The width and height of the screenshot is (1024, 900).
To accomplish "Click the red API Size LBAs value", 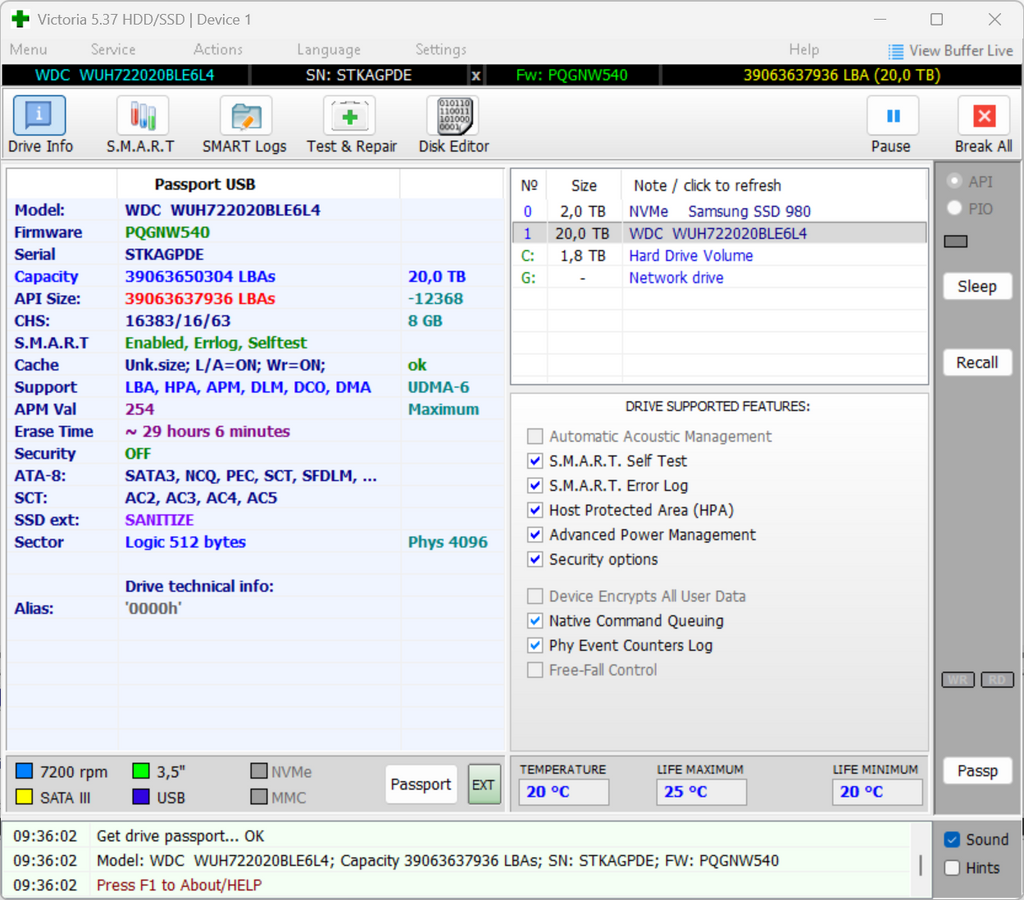I will pos(200,298).
